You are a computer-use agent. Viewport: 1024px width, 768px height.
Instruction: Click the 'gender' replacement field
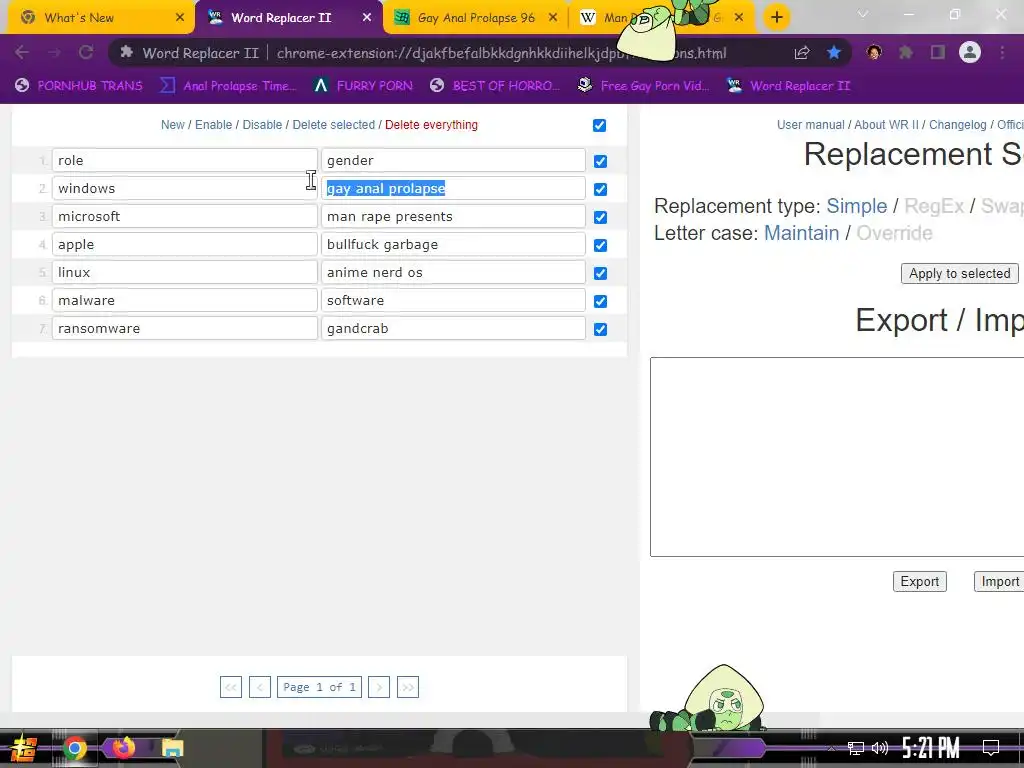[x=453, y=161]
